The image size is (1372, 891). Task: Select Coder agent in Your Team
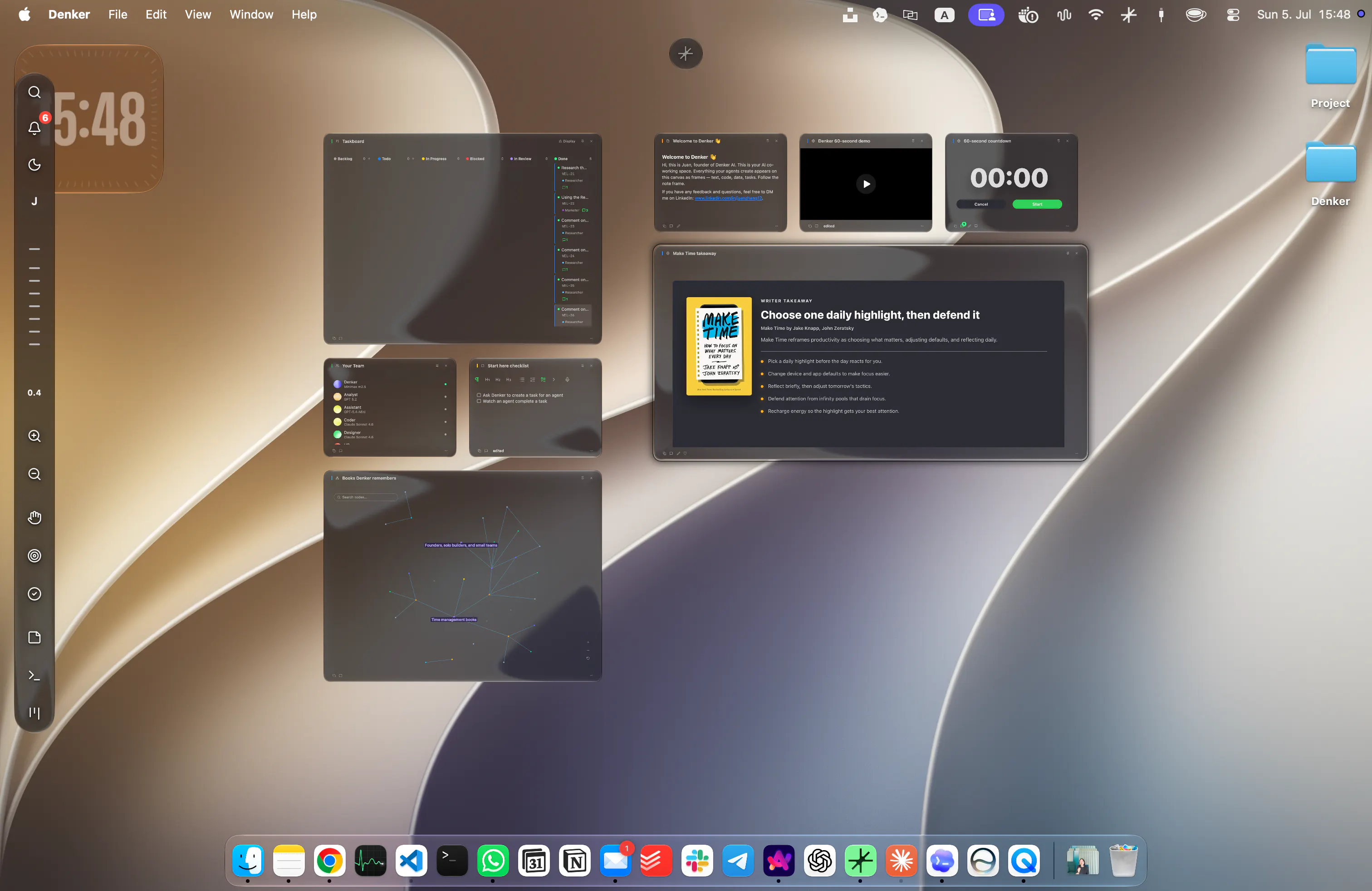coord(390,422)
